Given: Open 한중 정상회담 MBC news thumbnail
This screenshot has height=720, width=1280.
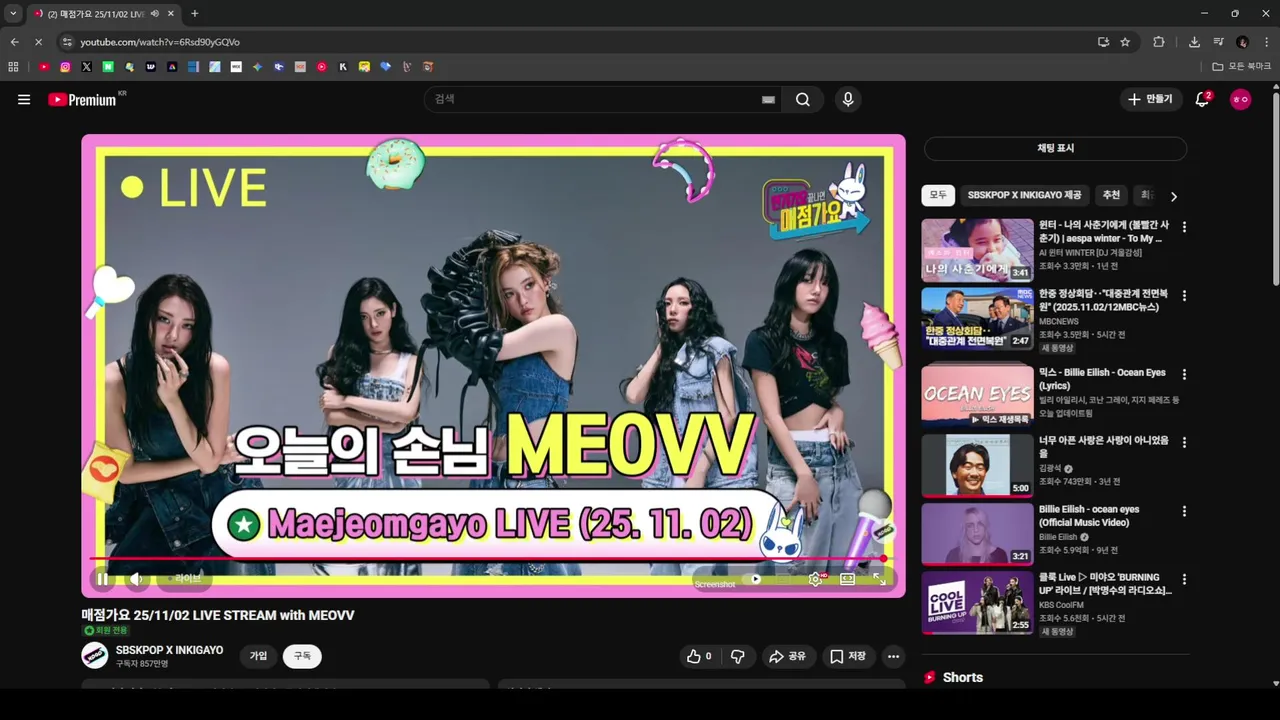Looking at the screenshot, I should point(977,319).
